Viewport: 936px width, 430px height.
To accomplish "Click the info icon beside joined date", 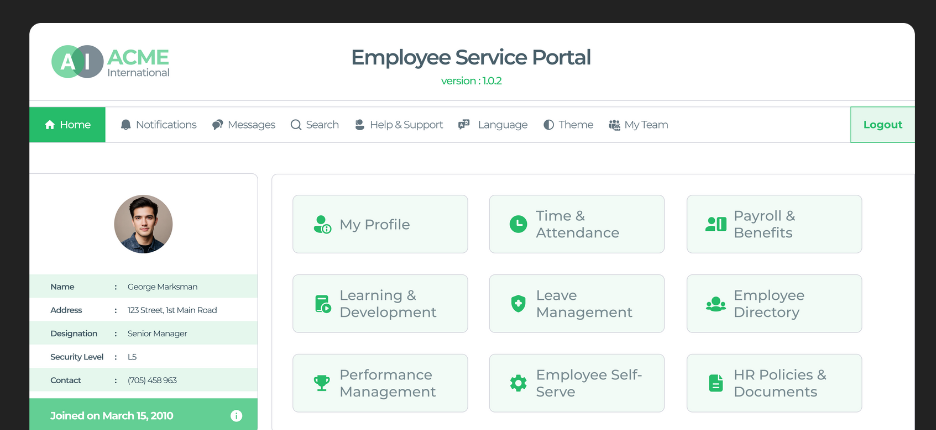I will coord(237,415).
